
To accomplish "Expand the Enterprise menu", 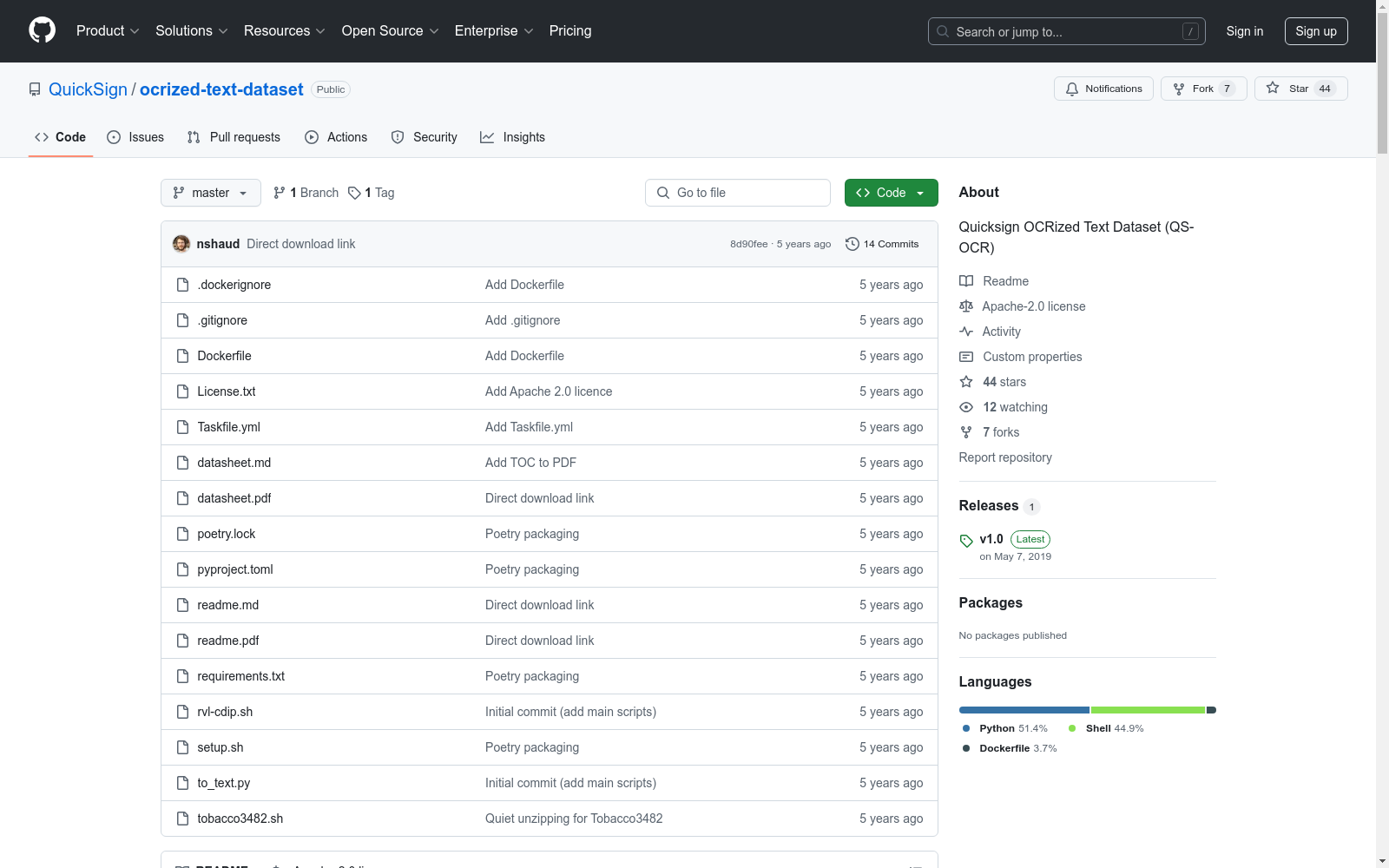I will pyautogui.click(x=494, y=31).
